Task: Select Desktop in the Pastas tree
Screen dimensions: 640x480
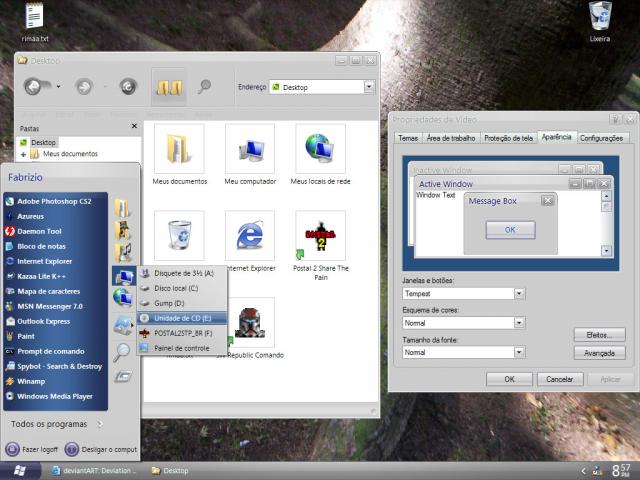Action: tap(43, 142)
